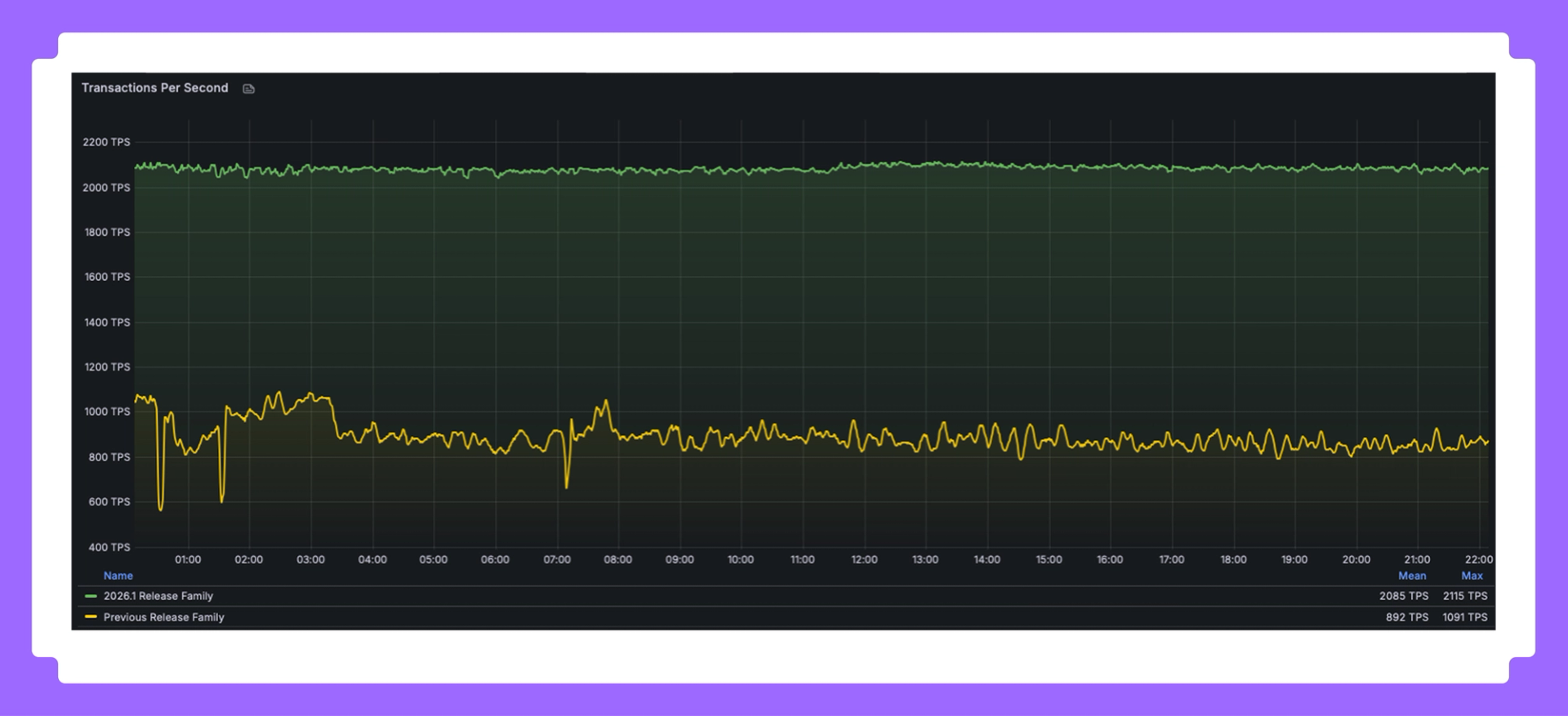Click the 10:00 time axis label

(741, 559)
